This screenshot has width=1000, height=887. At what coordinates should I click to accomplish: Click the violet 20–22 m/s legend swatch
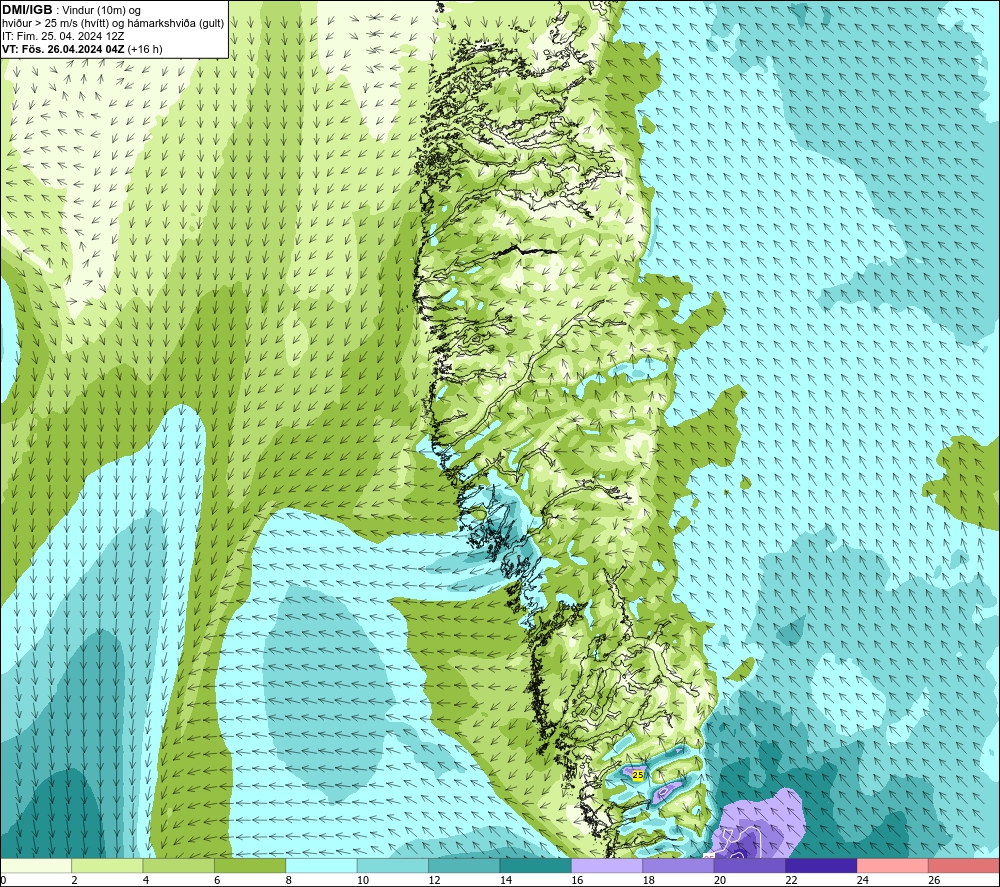pos(750,866)
